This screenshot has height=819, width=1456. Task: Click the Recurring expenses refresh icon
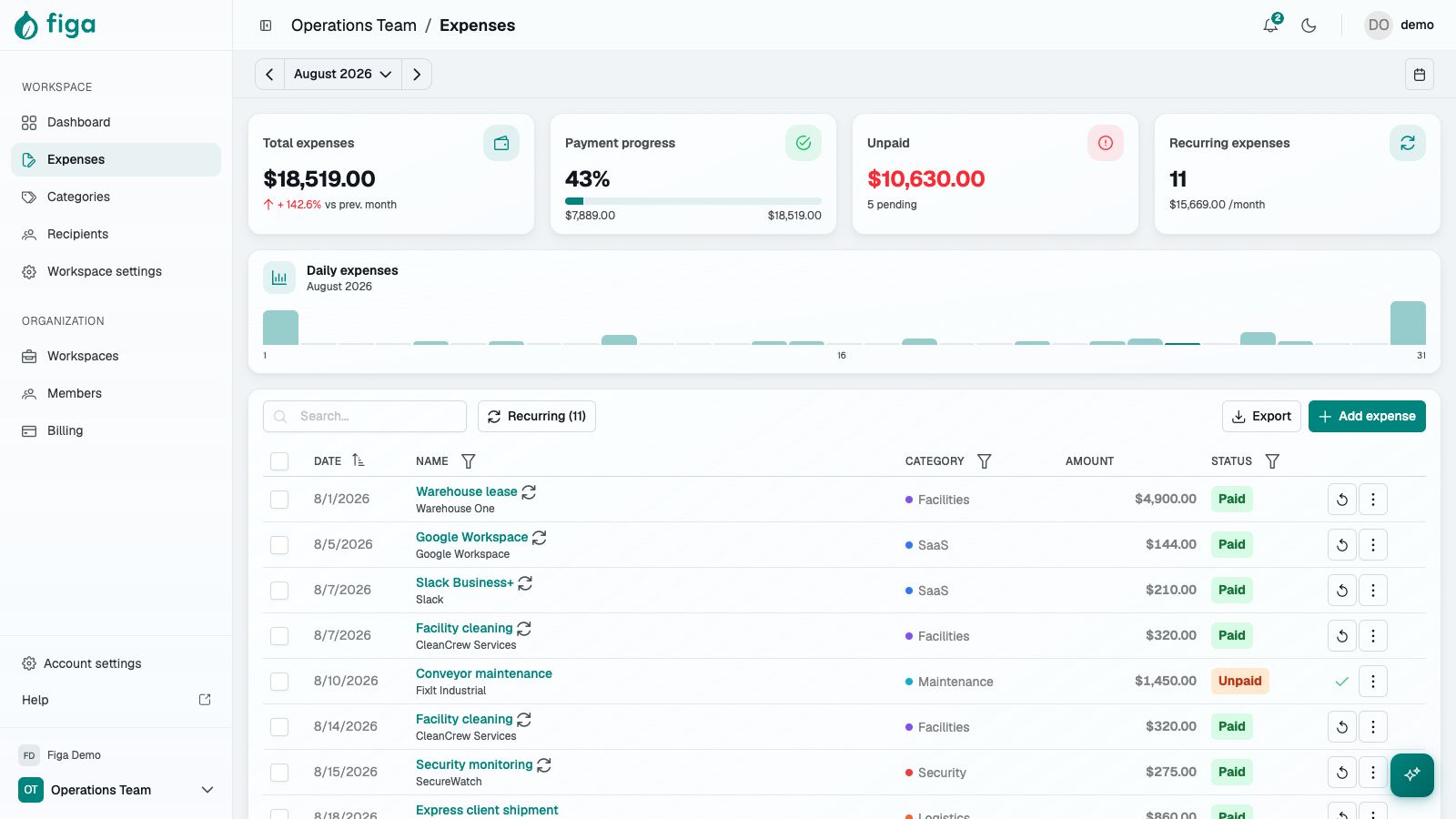point(1408,143)
